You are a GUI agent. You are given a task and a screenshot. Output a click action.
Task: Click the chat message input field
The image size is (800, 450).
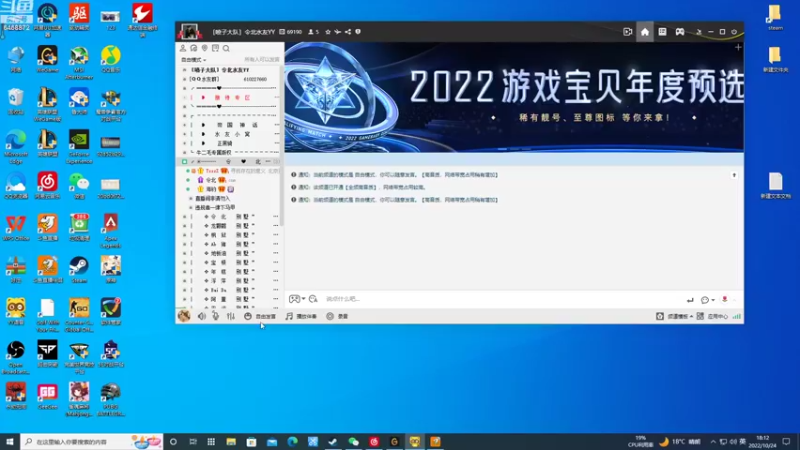pos(503,299)
